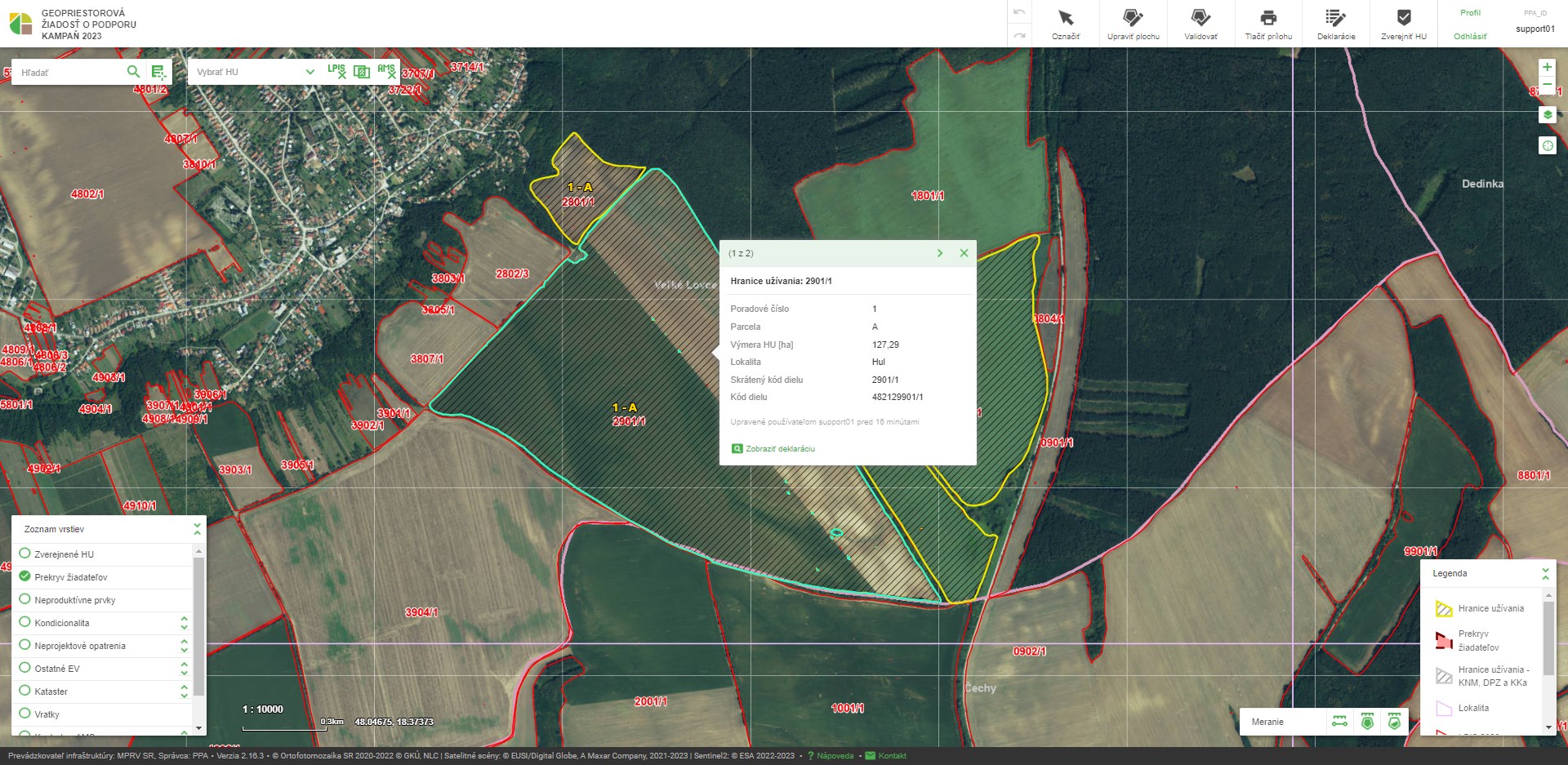Zoom in on the map

1547,67
